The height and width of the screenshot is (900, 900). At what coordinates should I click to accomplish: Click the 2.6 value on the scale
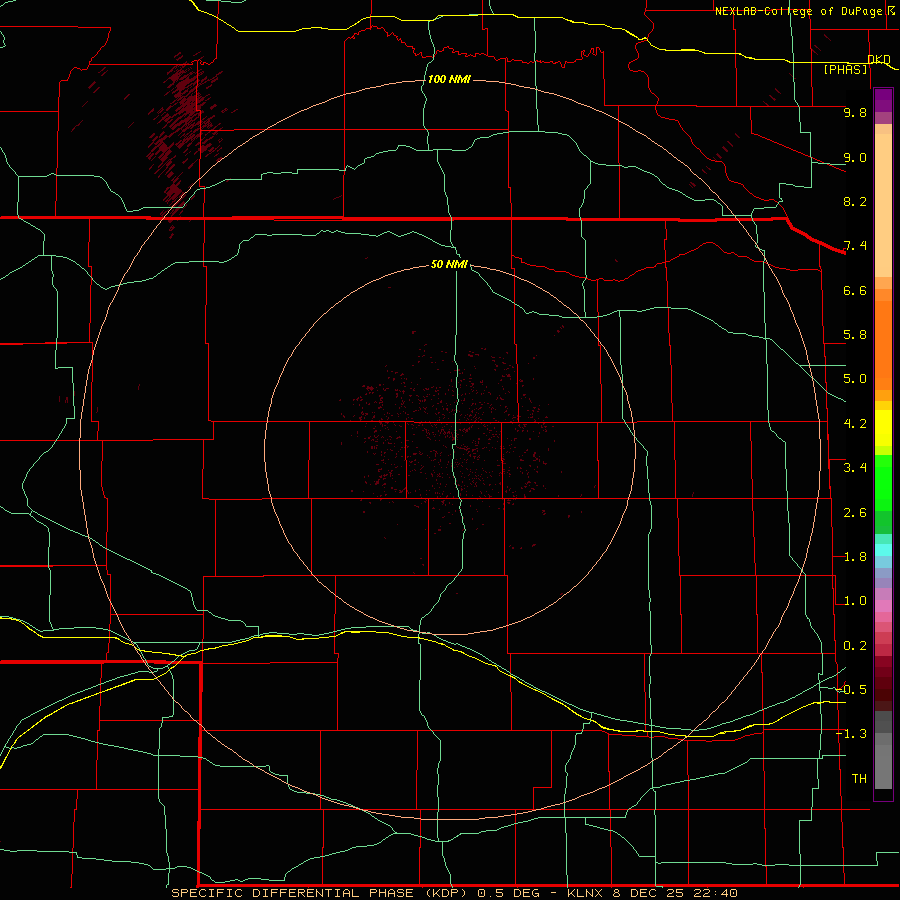(x=855, y=513)
